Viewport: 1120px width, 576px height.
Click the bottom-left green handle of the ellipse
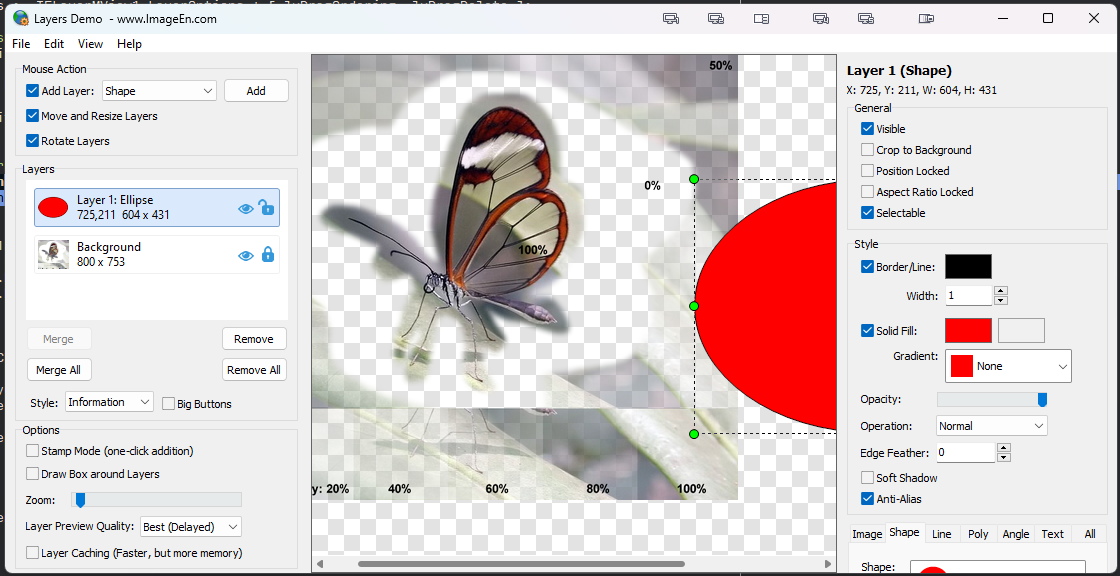coord(694,434)
